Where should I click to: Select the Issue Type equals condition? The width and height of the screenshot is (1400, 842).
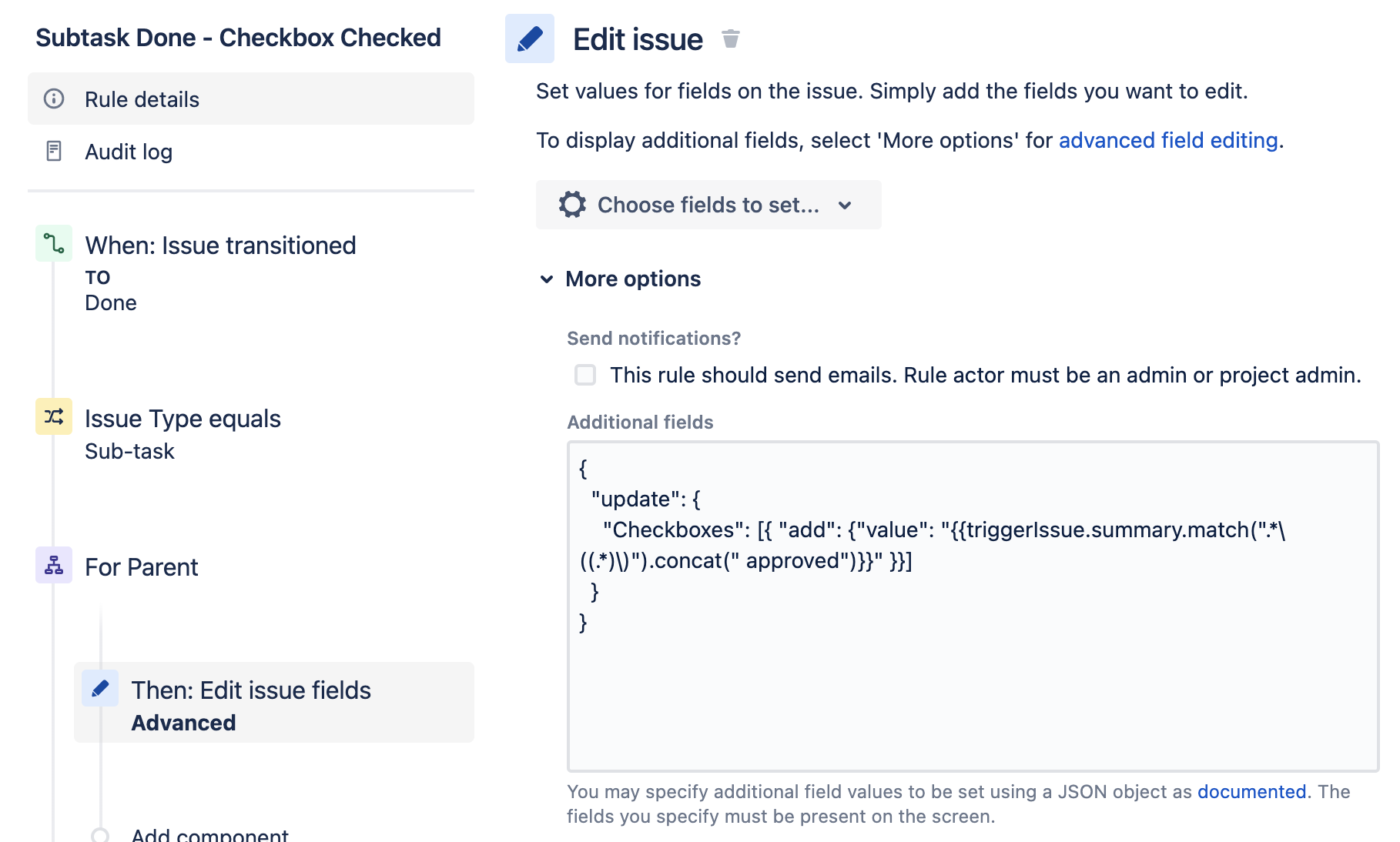coord(183,419)
